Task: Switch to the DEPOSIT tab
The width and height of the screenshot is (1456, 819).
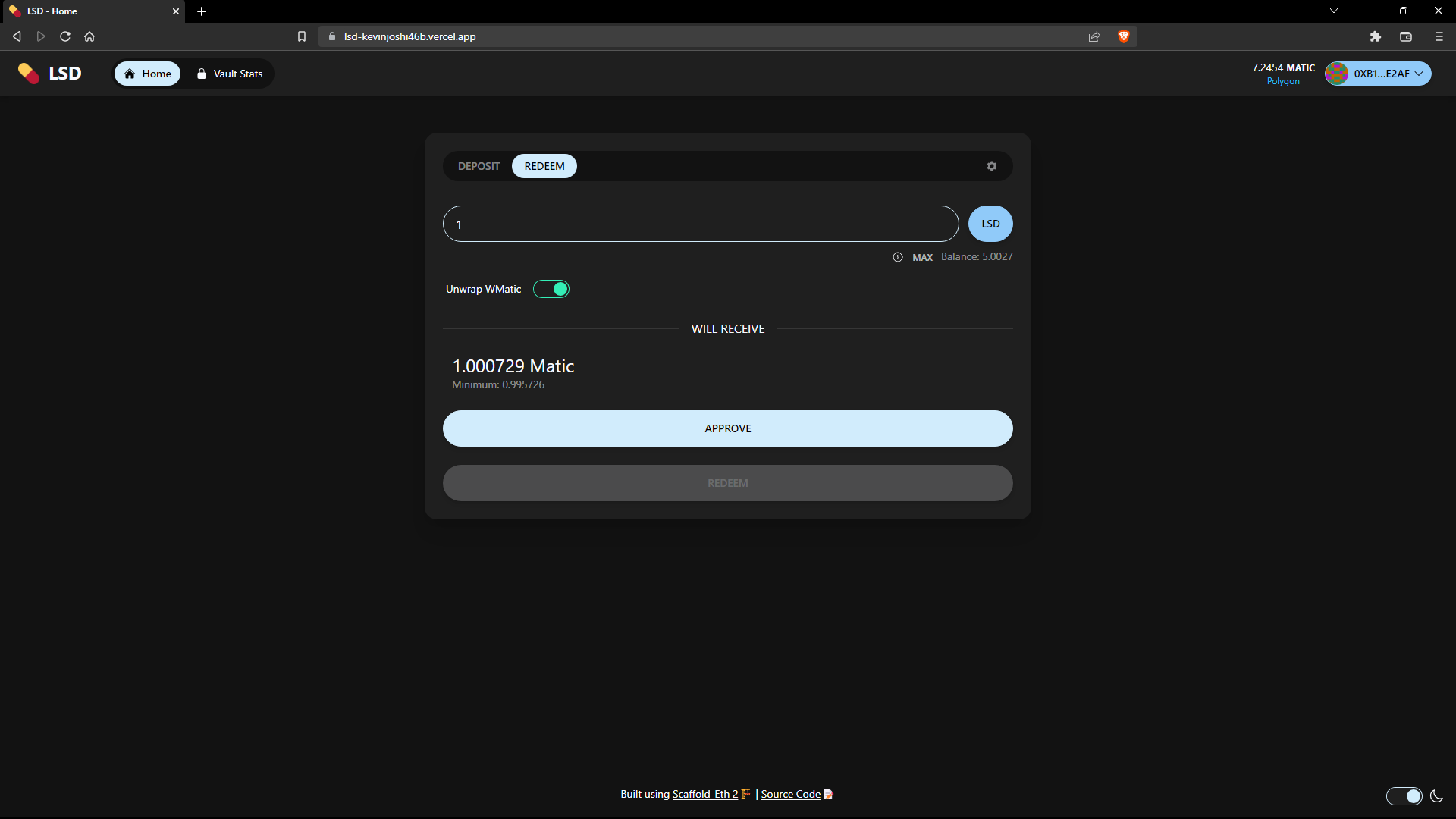Action: pos(479,166)
